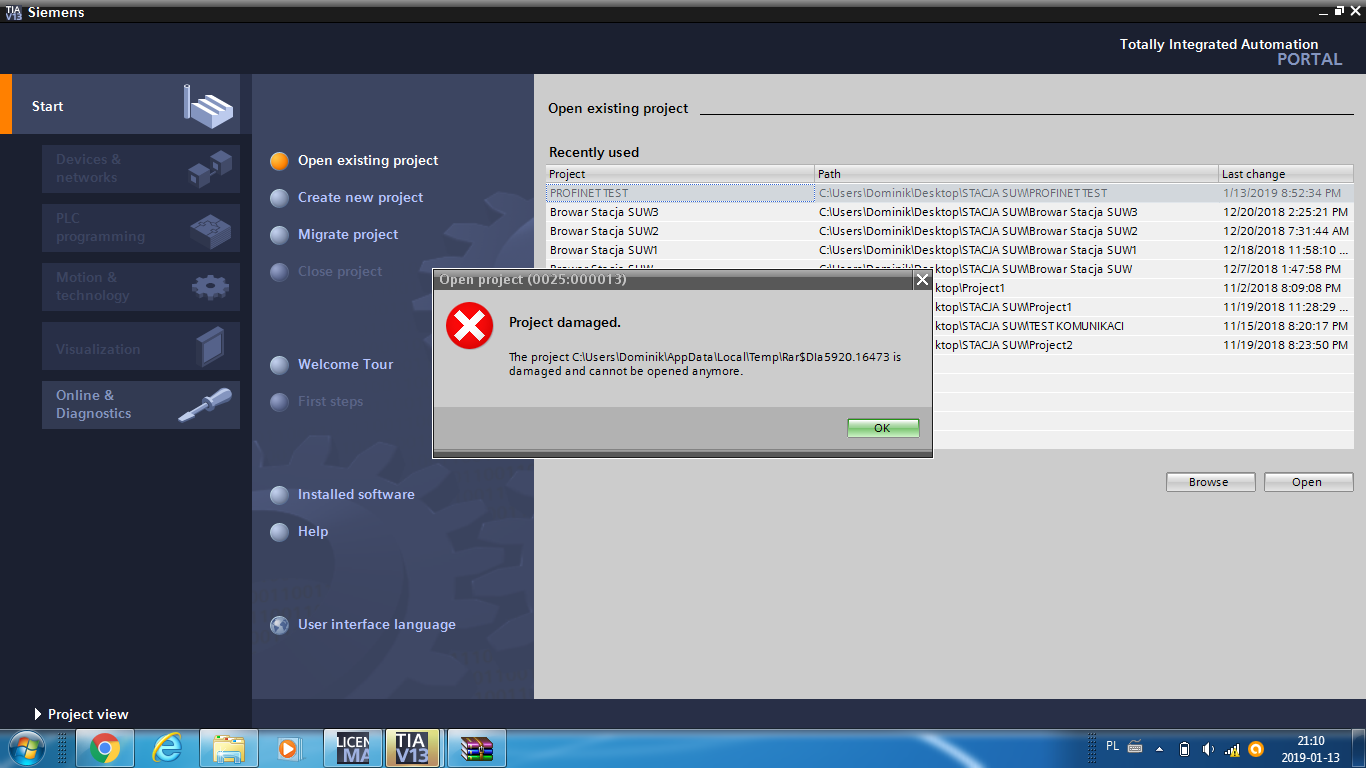Select the Browar Stacja SUW3 project name

pos(604,212)
